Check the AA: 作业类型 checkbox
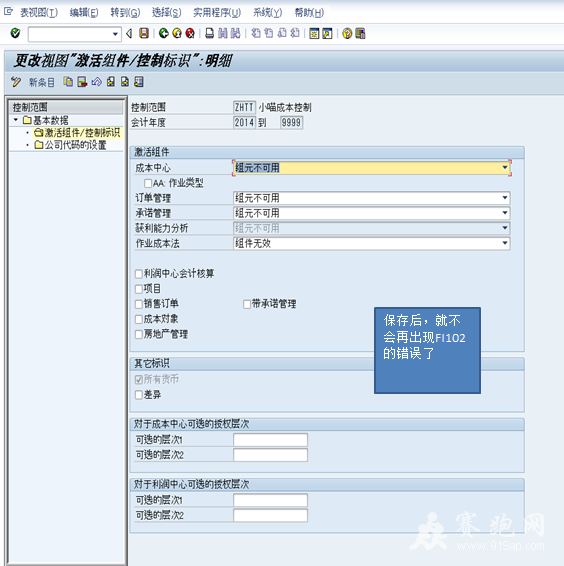The height and width of the screenshot is (566, 564). (148, 183)
